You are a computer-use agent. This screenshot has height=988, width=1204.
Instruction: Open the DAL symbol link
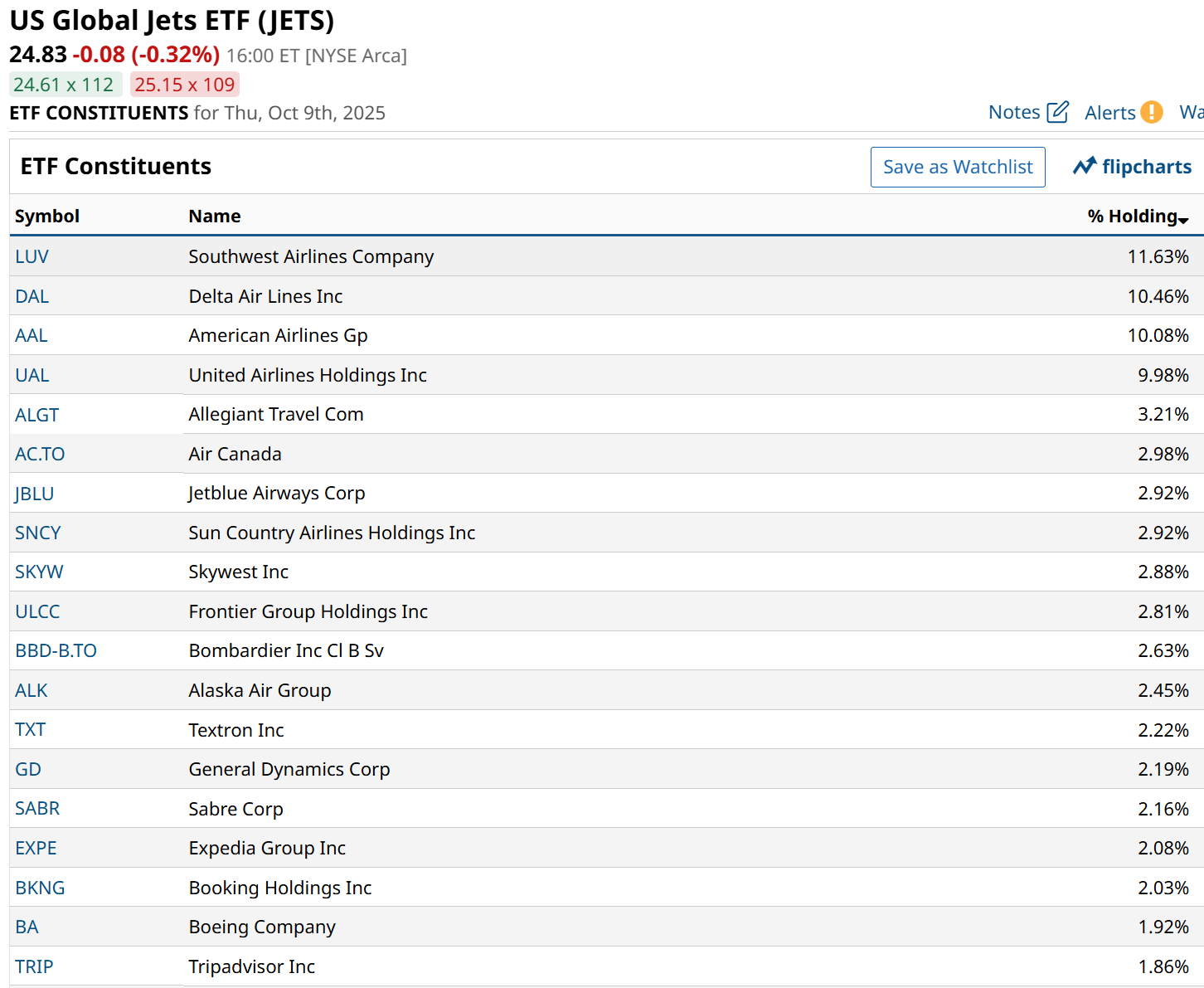click(32, 296)
